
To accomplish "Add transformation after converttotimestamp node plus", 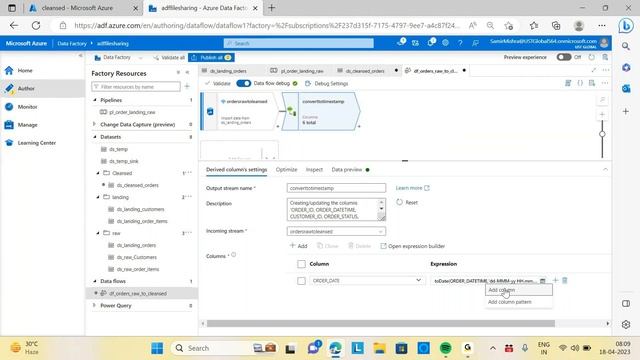I will pos(359,127).
